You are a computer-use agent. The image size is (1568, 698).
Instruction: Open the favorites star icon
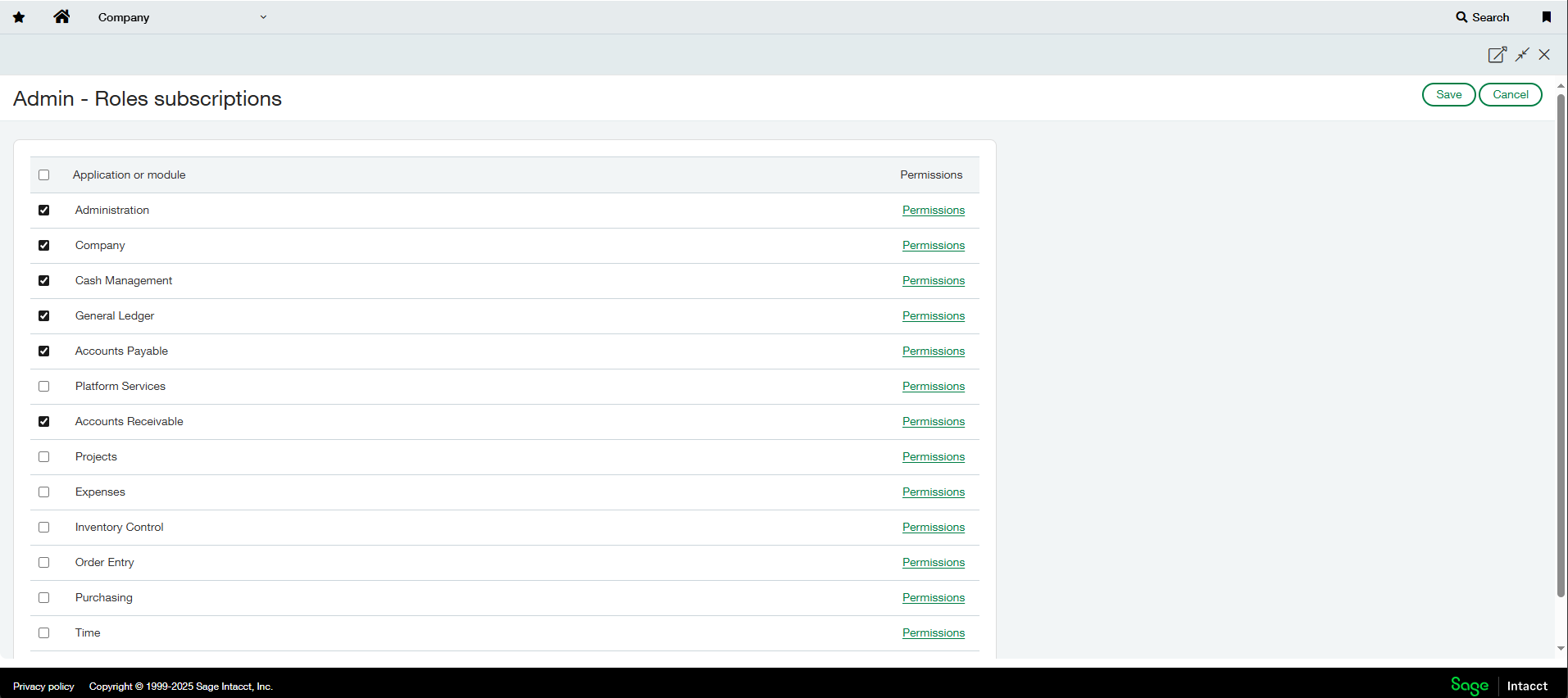[19, 17]
